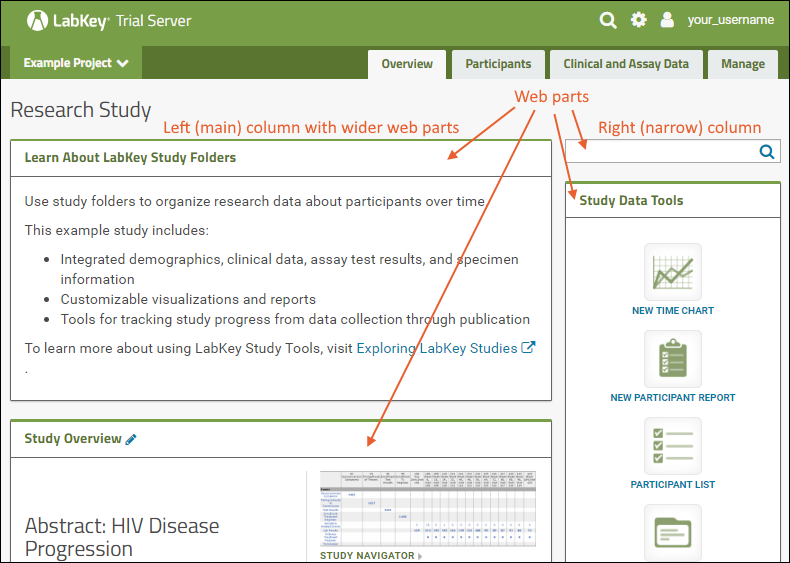Click the LabKey Trial Server title text

pyautogui.click(x=122, y=21)
